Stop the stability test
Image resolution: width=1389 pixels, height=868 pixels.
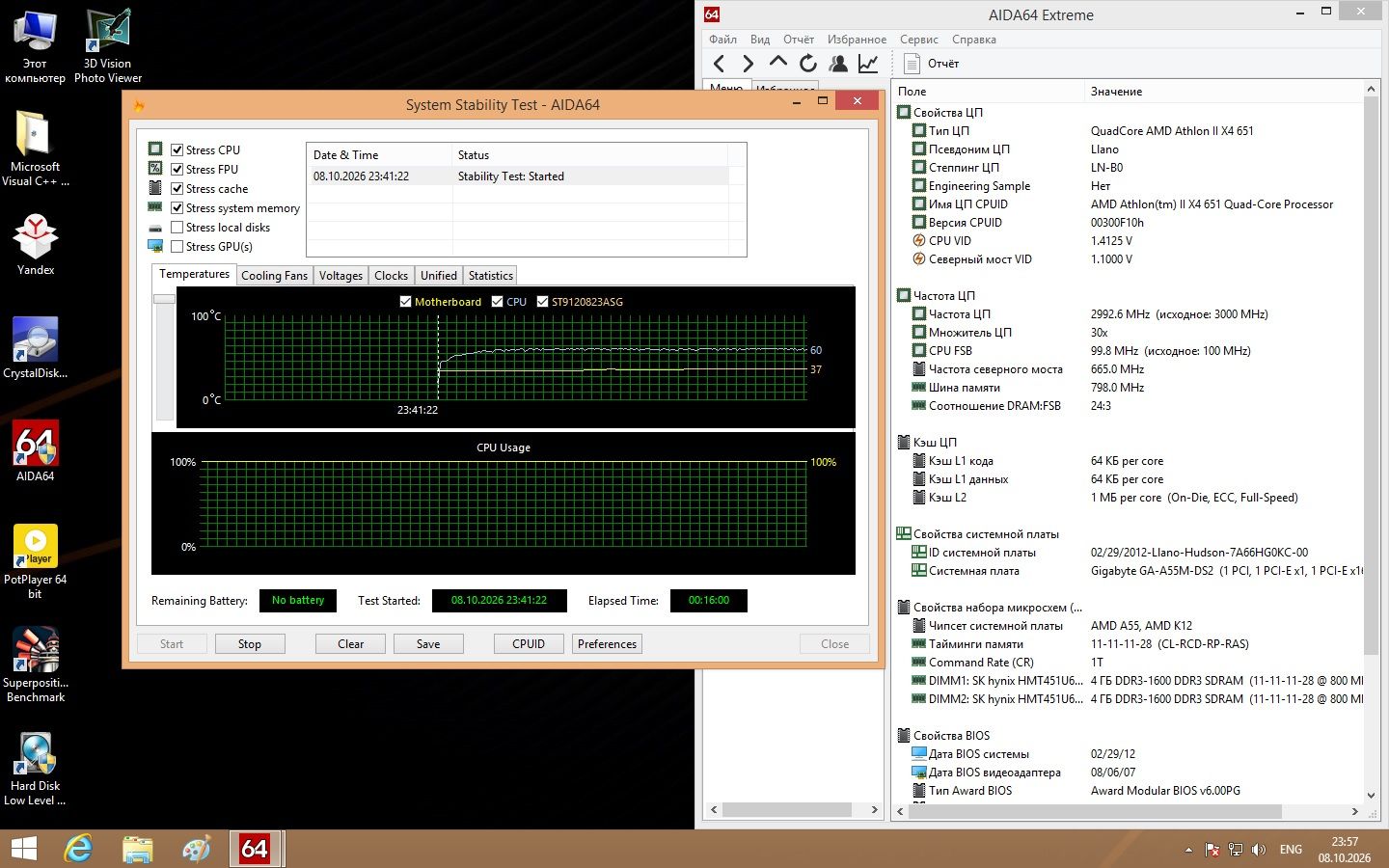(x=250, y=644)
